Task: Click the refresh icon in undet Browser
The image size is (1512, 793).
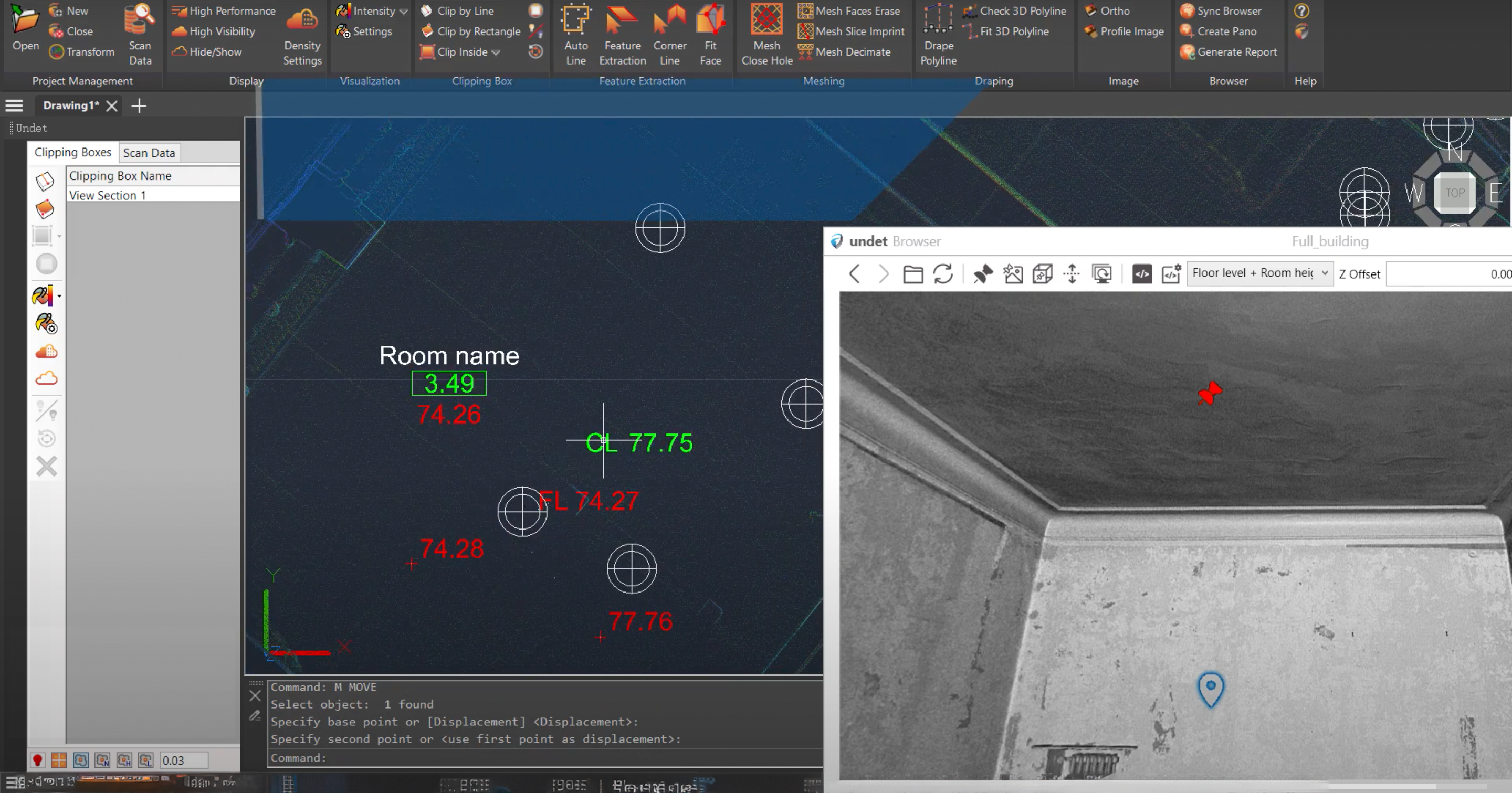Action: tap(943, 274)
